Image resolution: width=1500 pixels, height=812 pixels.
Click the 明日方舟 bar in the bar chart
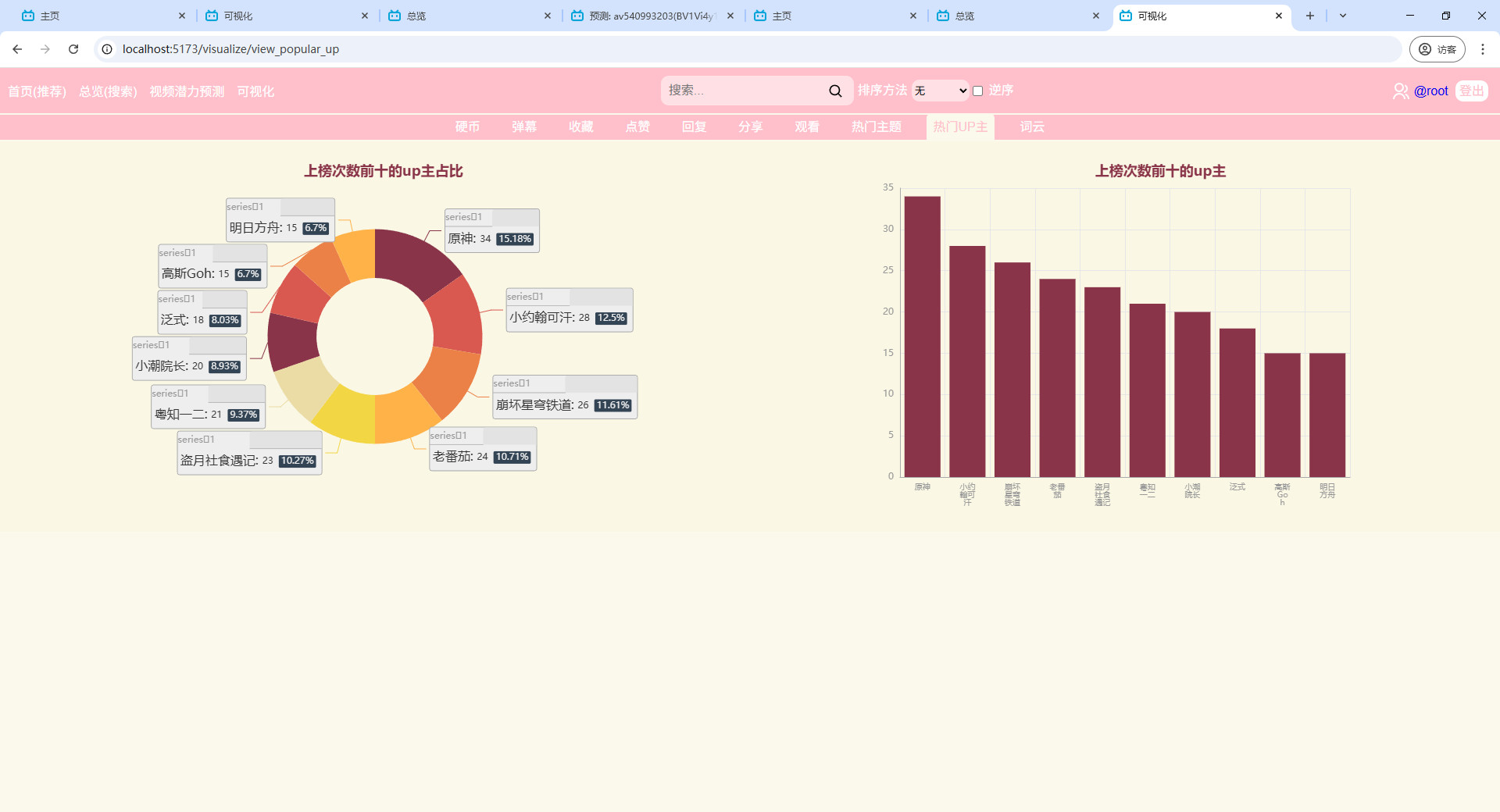tap(1327, 415)
